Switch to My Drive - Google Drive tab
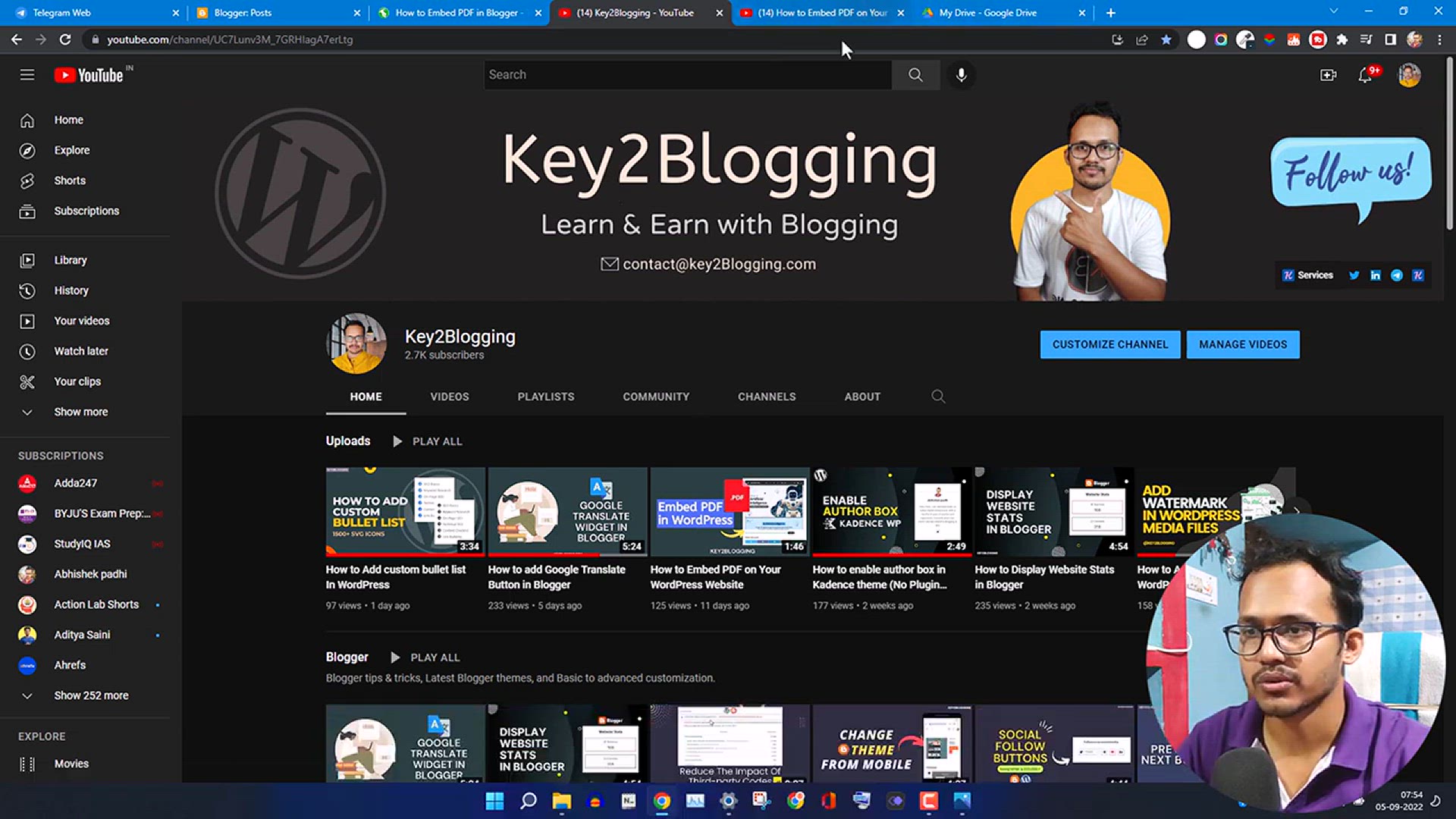Image resolution: width=1456 pixels, height=819 pixels. pyautogui.click(x=1003, y=12)
